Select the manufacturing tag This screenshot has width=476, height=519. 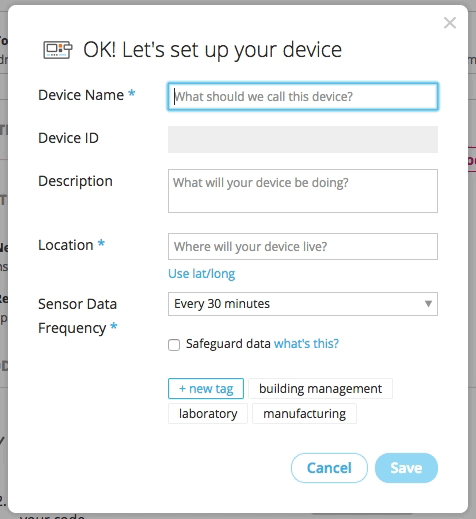[304, 413]
